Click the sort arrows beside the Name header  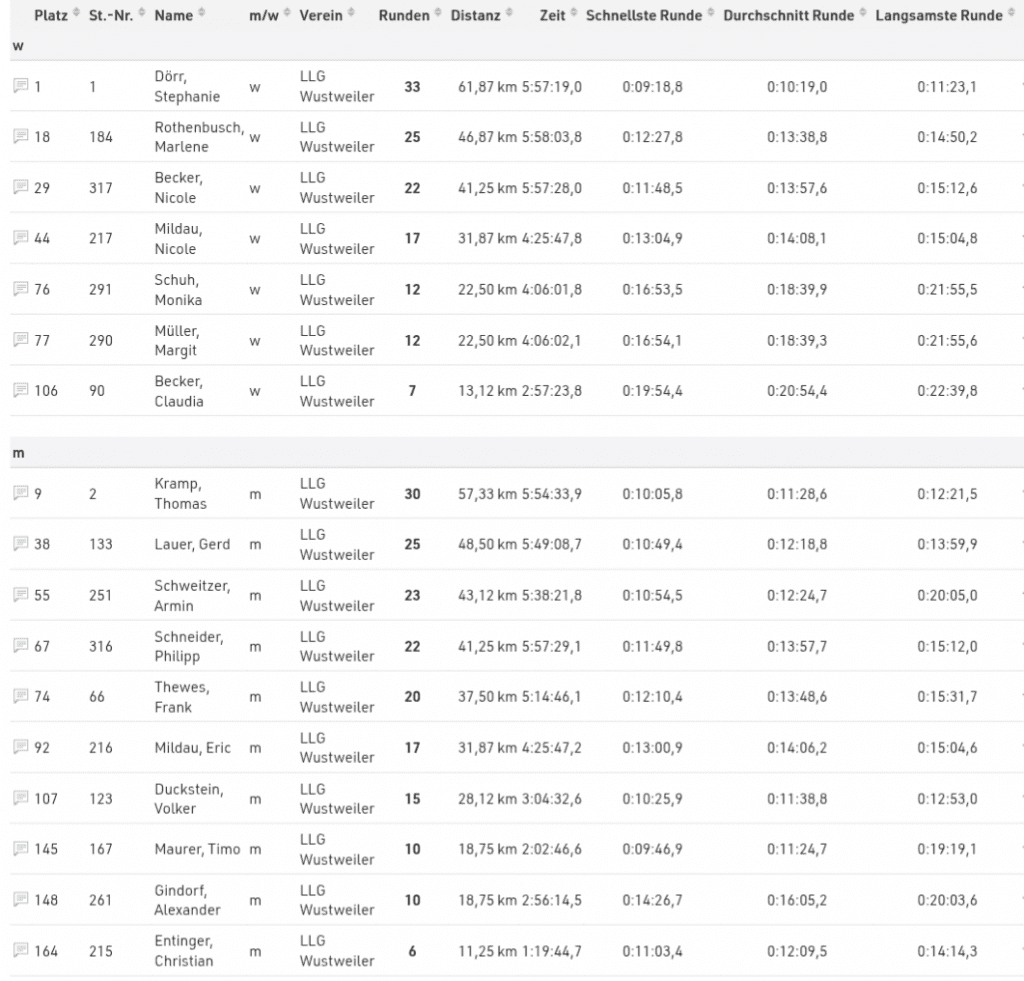202,15
